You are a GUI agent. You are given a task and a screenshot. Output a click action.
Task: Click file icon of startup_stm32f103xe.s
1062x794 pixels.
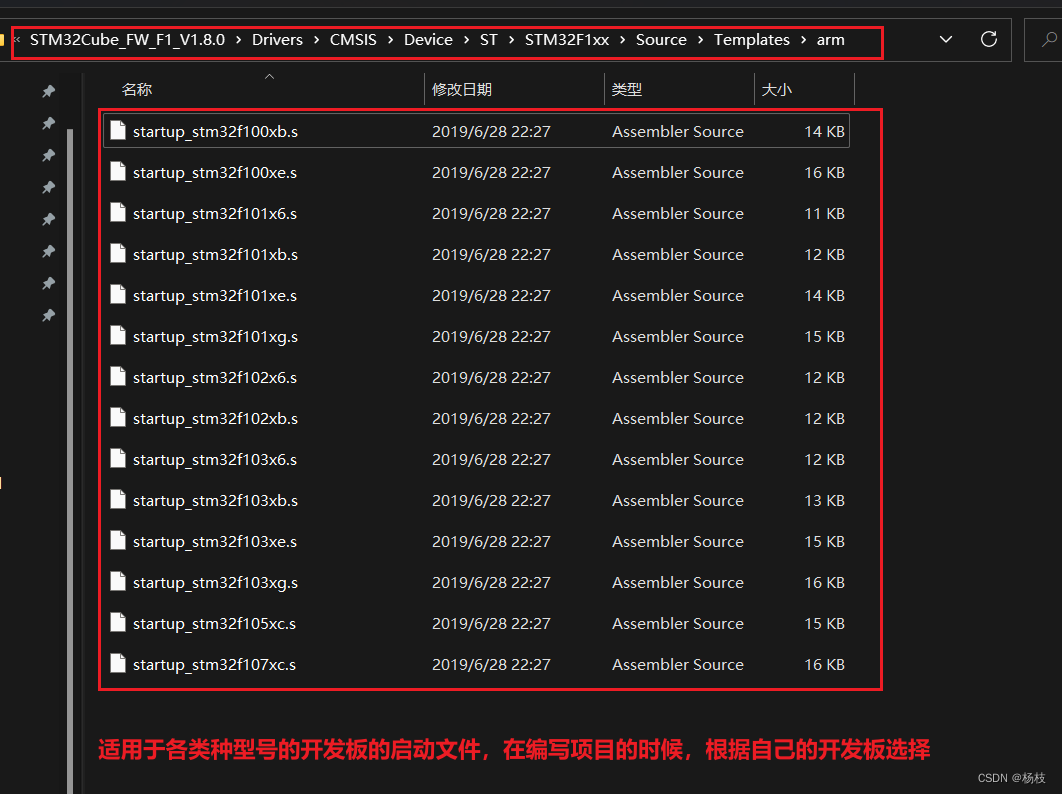(x=118, y=541)
